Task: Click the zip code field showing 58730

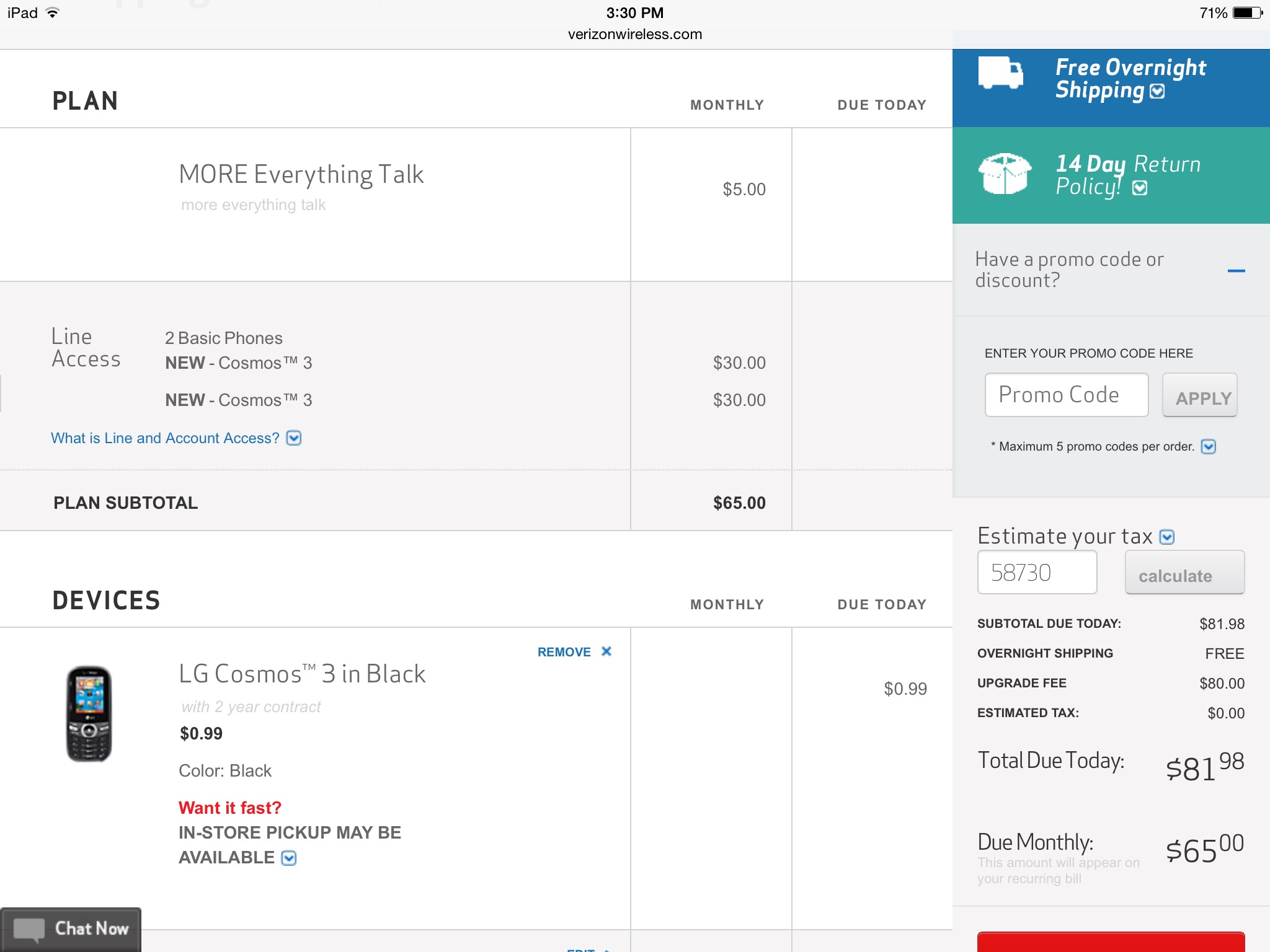Action: [x=1037, y=573]
